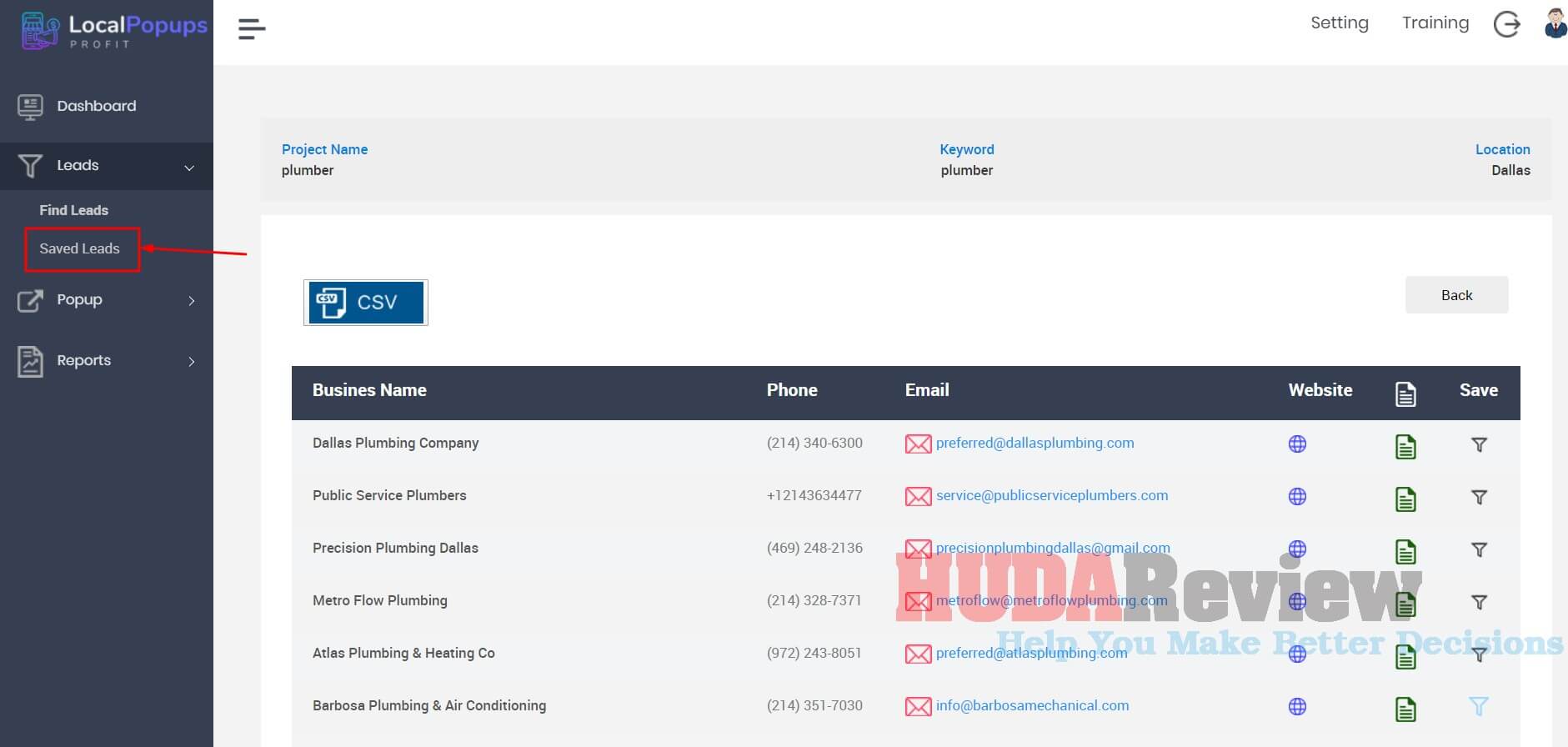The height and width of the screenshot is (747, 1568).
Task: Open website globe for Public Service Plumbers
Action: coord(1297,497)
